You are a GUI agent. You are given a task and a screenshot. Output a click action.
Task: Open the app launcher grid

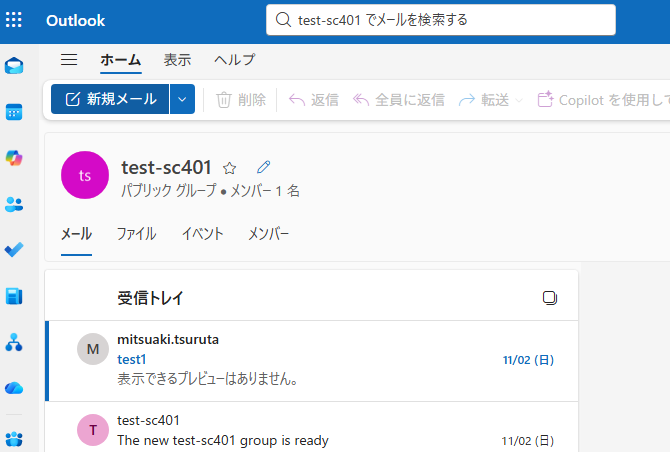click(x=14, y=20)
